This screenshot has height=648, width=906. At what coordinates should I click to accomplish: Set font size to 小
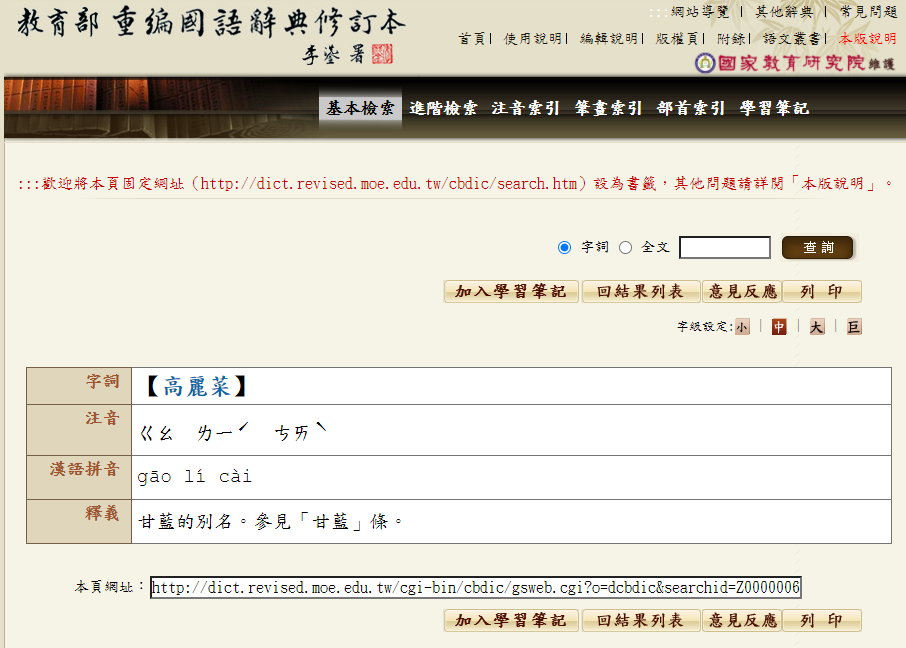tap(742, 327)
